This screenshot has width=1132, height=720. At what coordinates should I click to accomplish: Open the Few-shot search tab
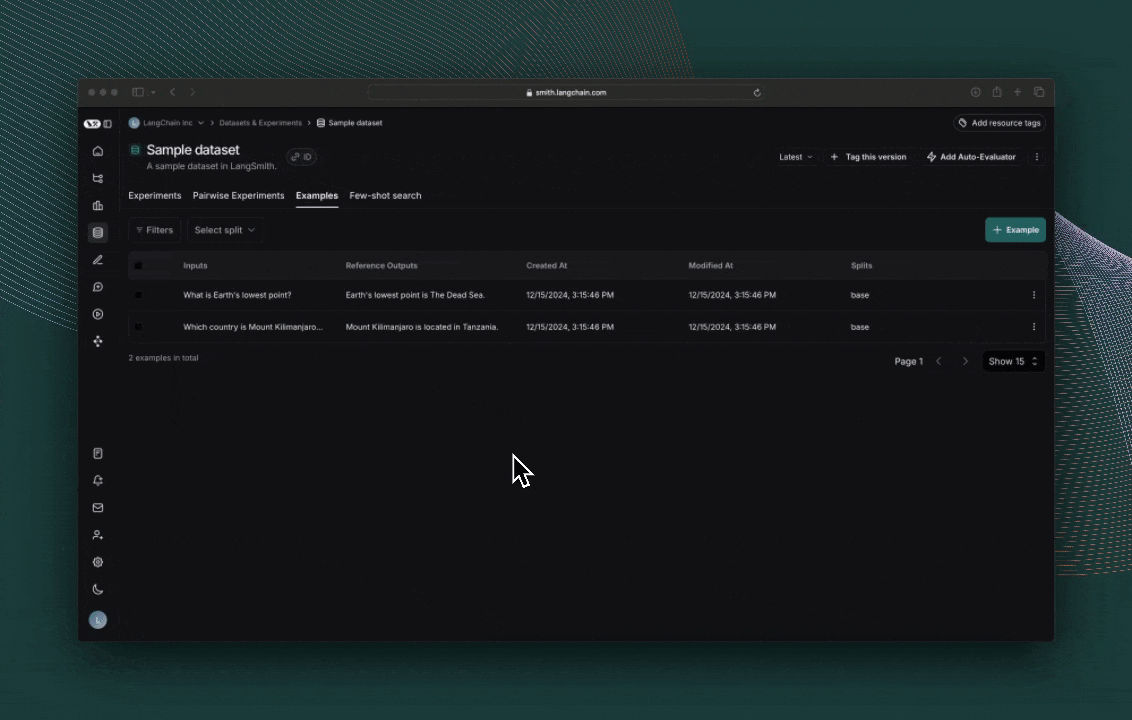[385, 195]
